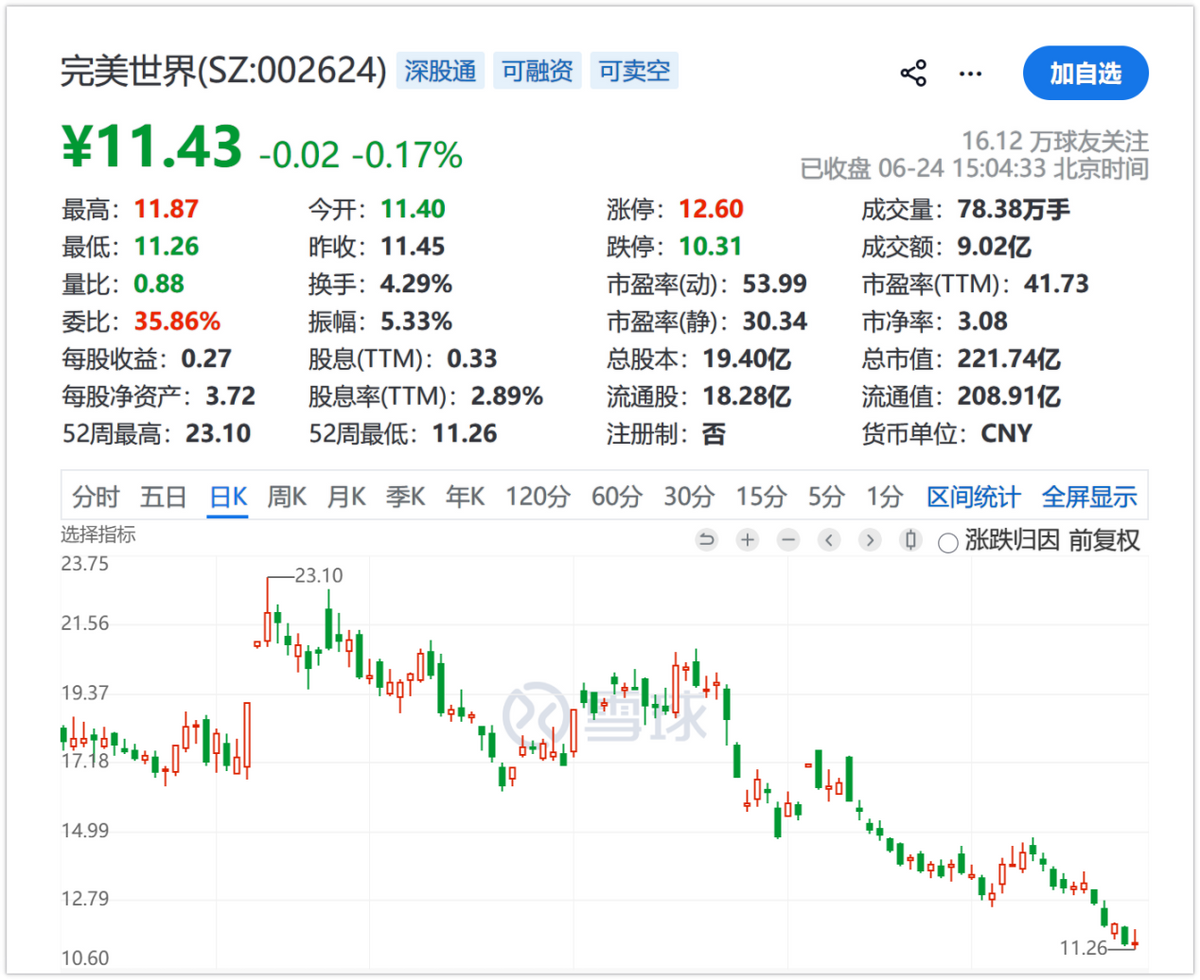Switch to the 分时 tab
This screenshot has height=980, width=1200.
[96, 496]
